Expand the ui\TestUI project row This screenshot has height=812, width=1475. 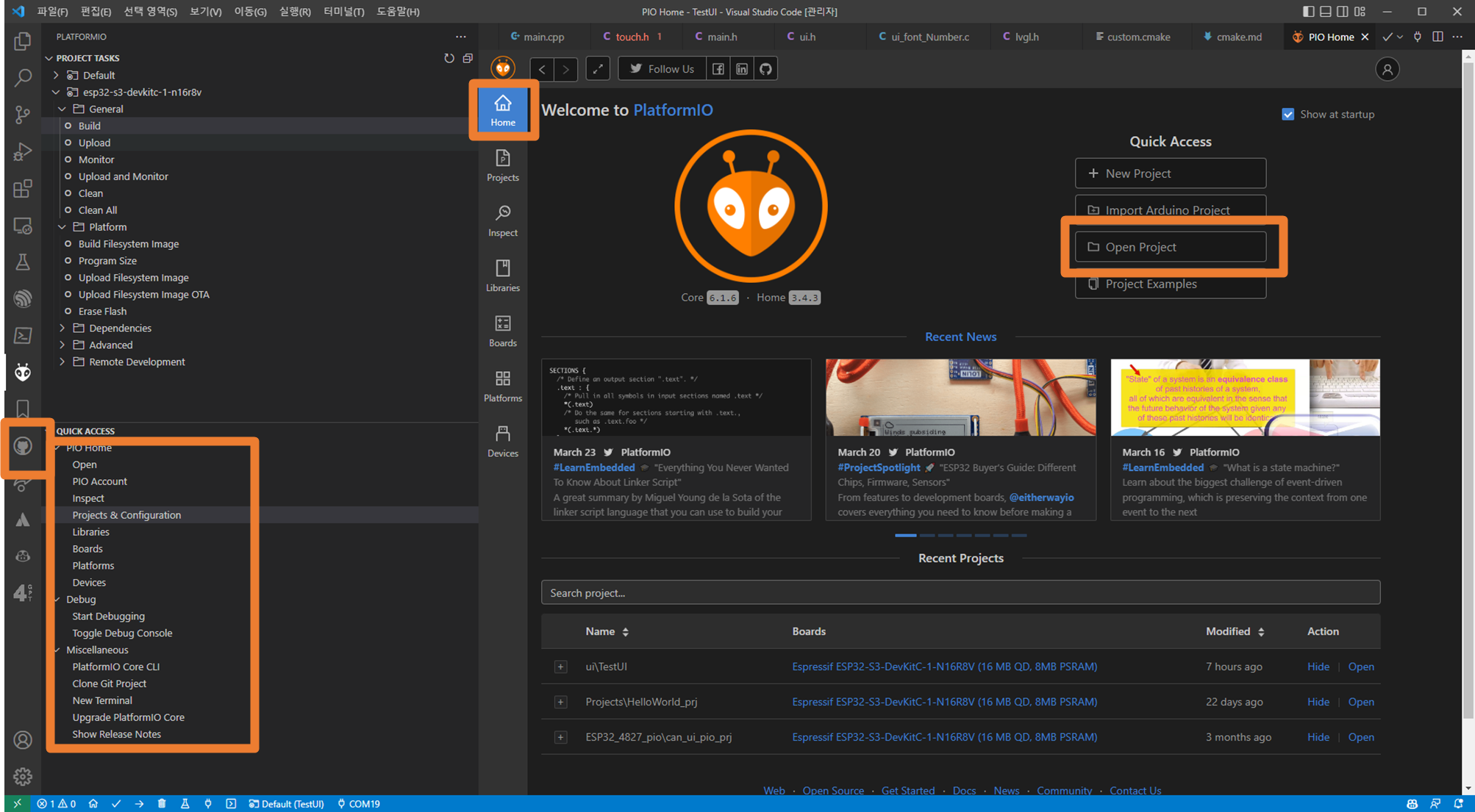coord(560,667)
